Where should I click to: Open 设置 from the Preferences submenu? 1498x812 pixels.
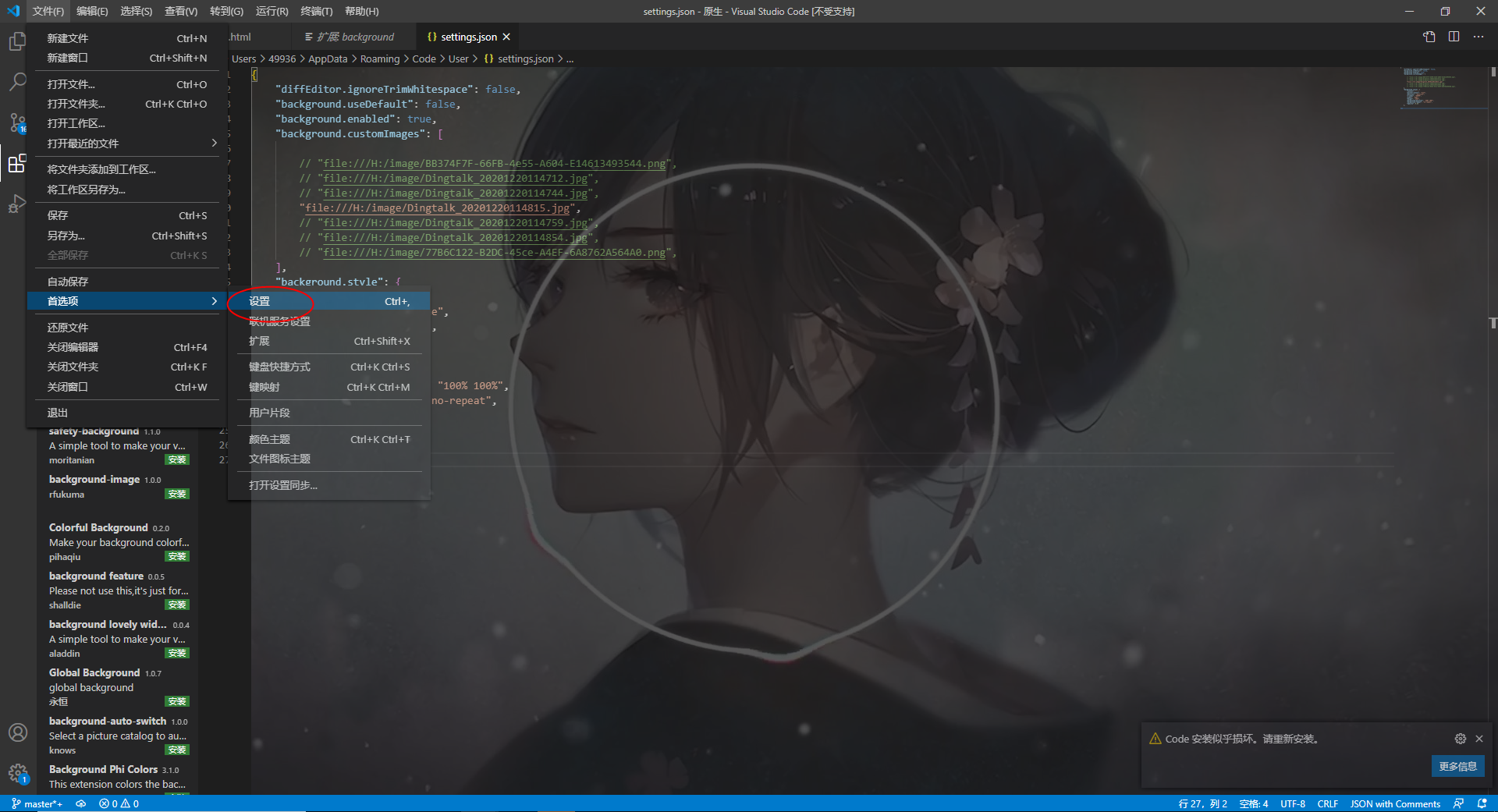(260, 301)
